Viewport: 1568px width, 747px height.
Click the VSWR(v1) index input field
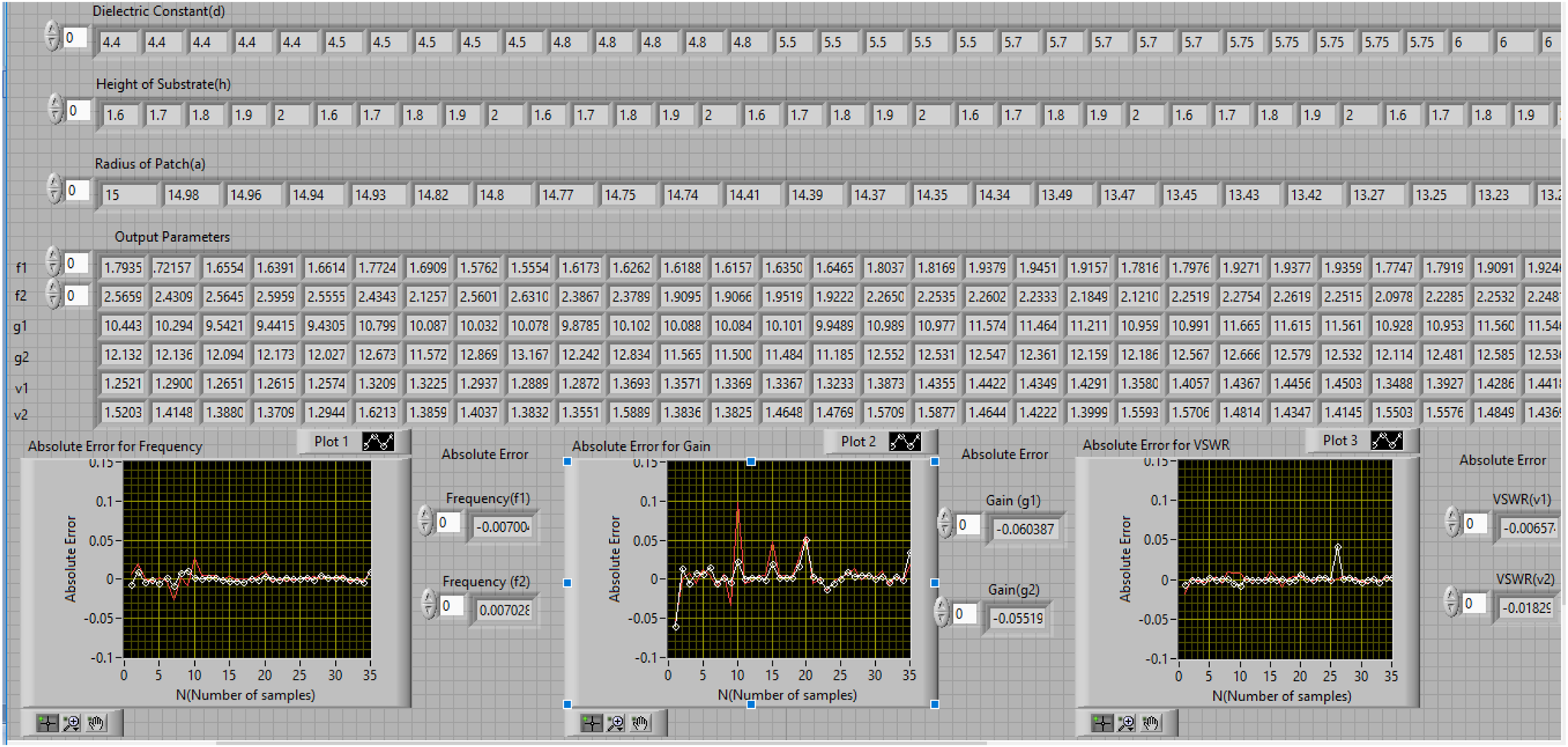(1475, 524)
